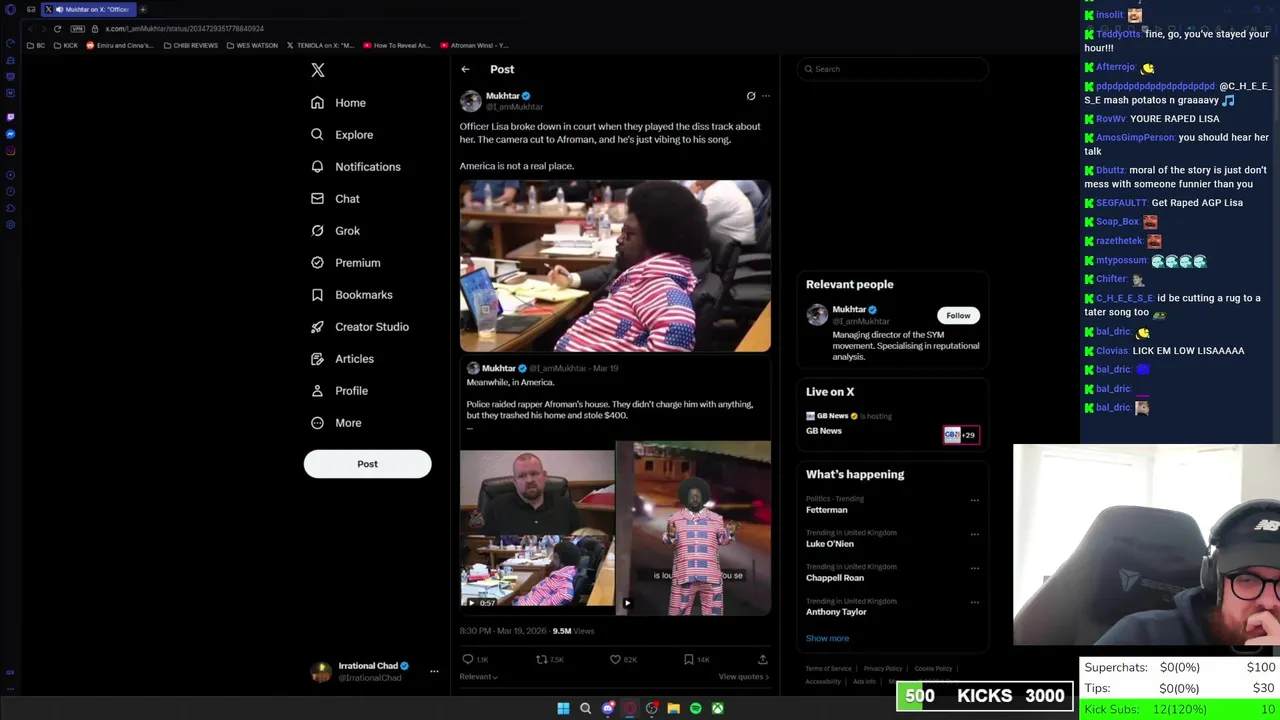Open the BC bookmarks folder

click(35, 45)
